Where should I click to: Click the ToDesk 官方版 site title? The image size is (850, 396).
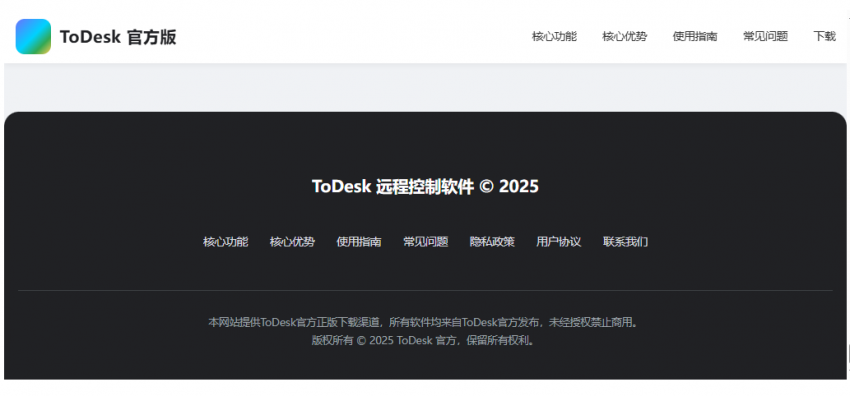pos(118,37)
